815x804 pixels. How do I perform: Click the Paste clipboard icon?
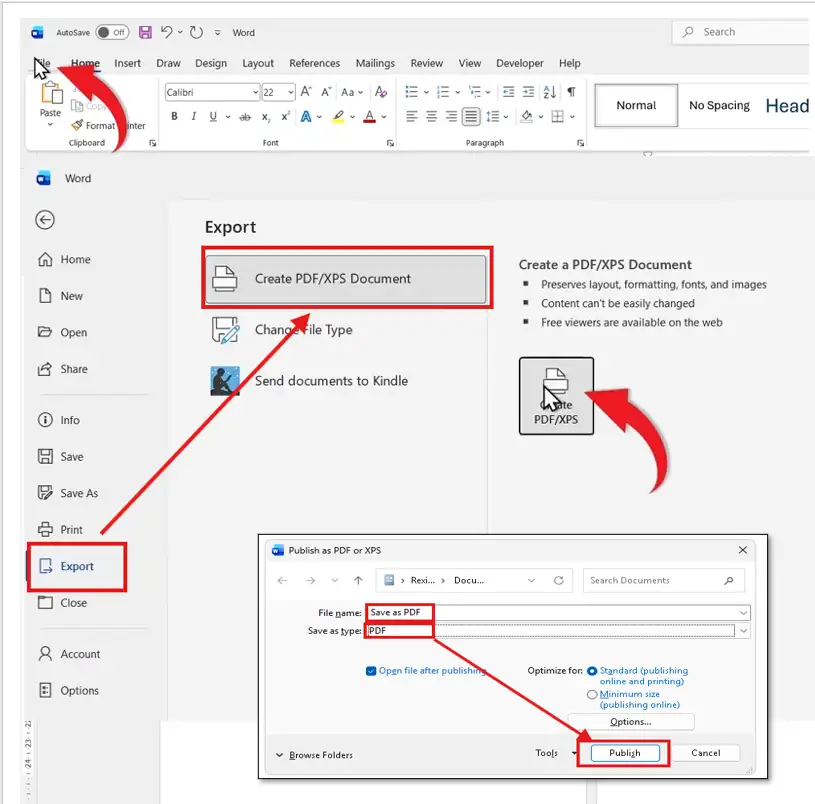(51, 94)
